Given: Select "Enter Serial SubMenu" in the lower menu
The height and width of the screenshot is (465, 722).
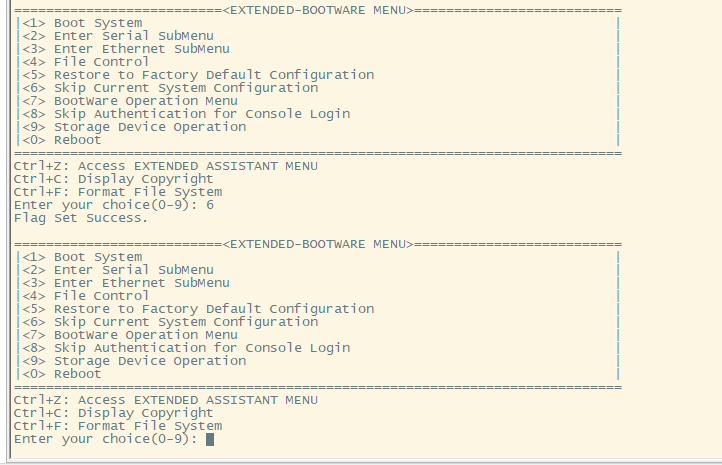Looking at the screenshot, I should point(133,270).
